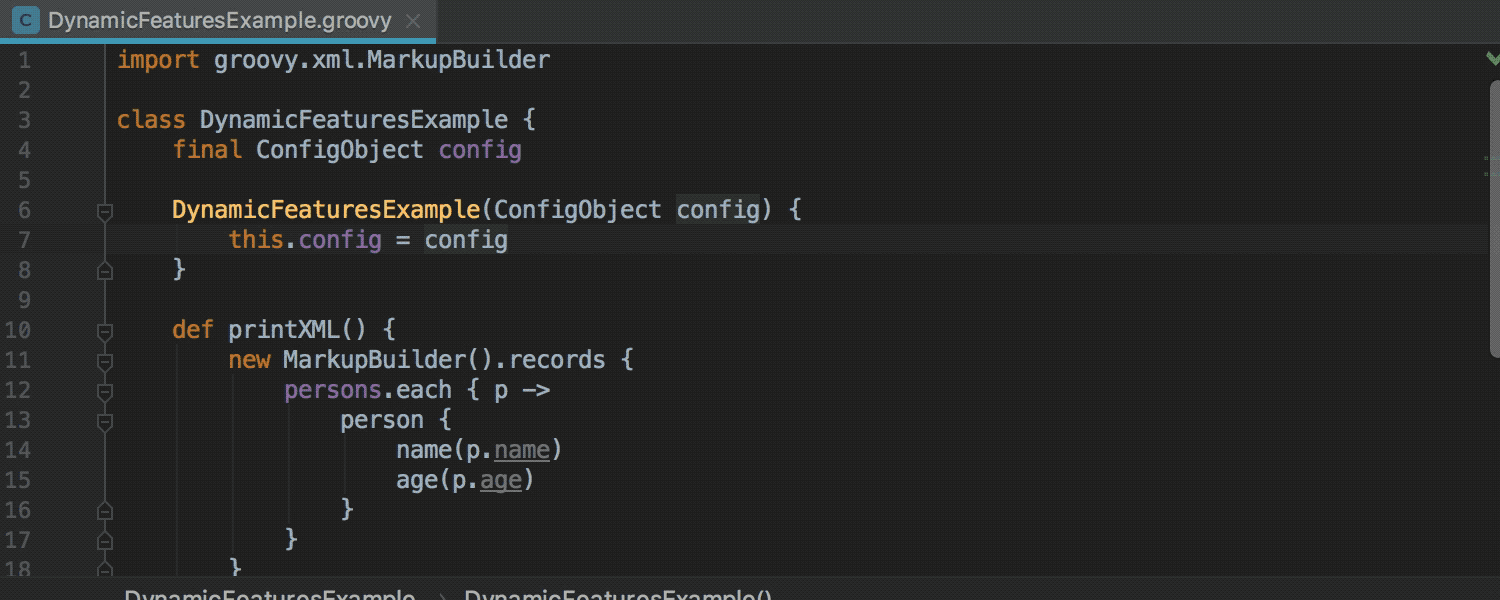Close the DynamicFeaturesExample.groovy tab
This screenshot has width=1500, height=600.
[x=412, y=20]
